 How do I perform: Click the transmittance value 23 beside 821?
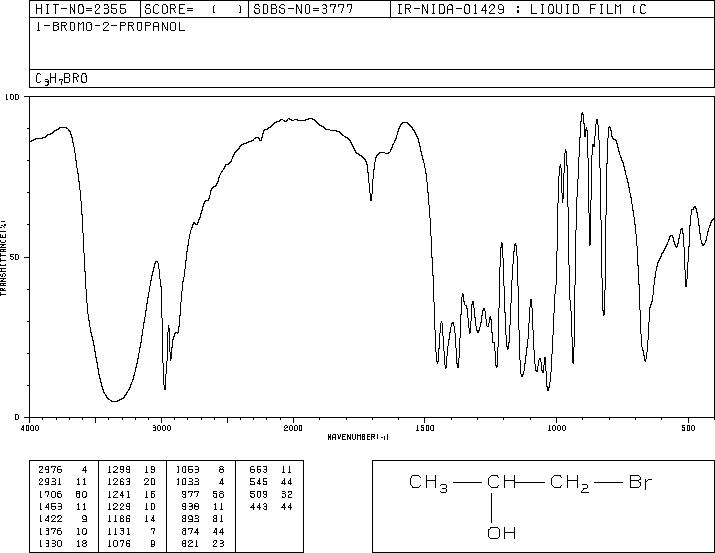point(218,543)
